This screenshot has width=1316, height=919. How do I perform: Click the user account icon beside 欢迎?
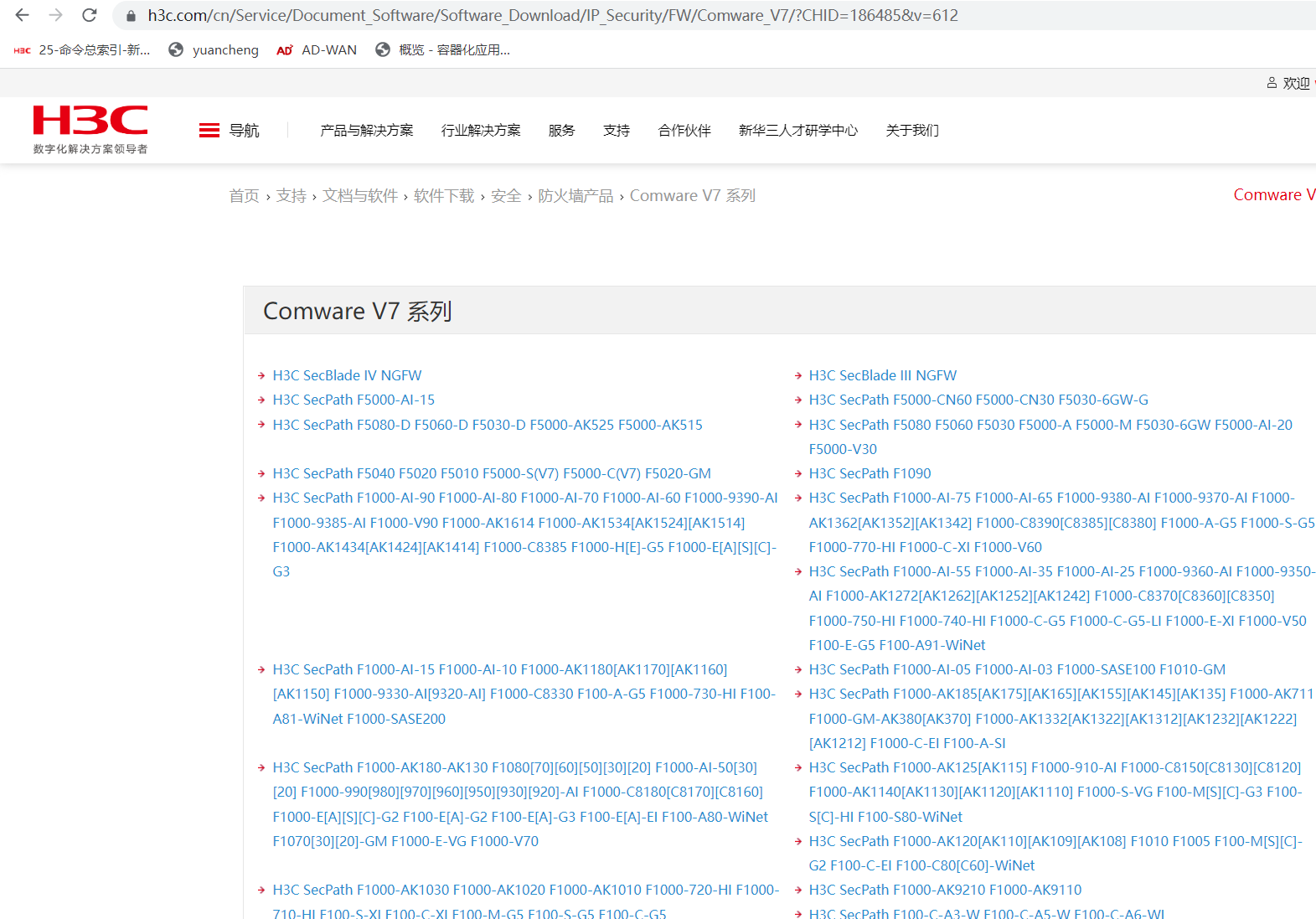tap(1272, 83)
